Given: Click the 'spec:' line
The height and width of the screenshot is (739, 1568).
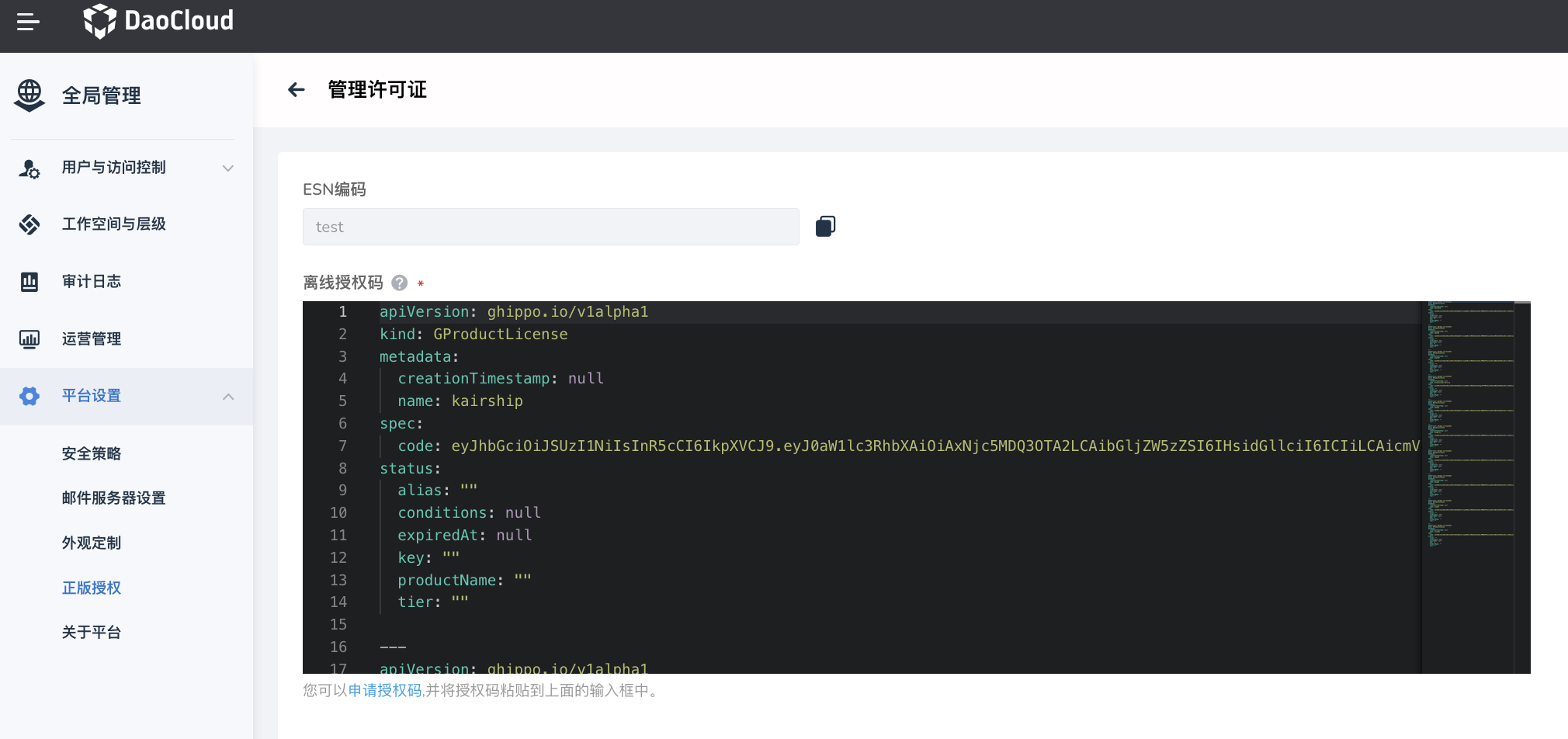Looking at the screenshot, I should pyautogui.click(x=401, y=424).
